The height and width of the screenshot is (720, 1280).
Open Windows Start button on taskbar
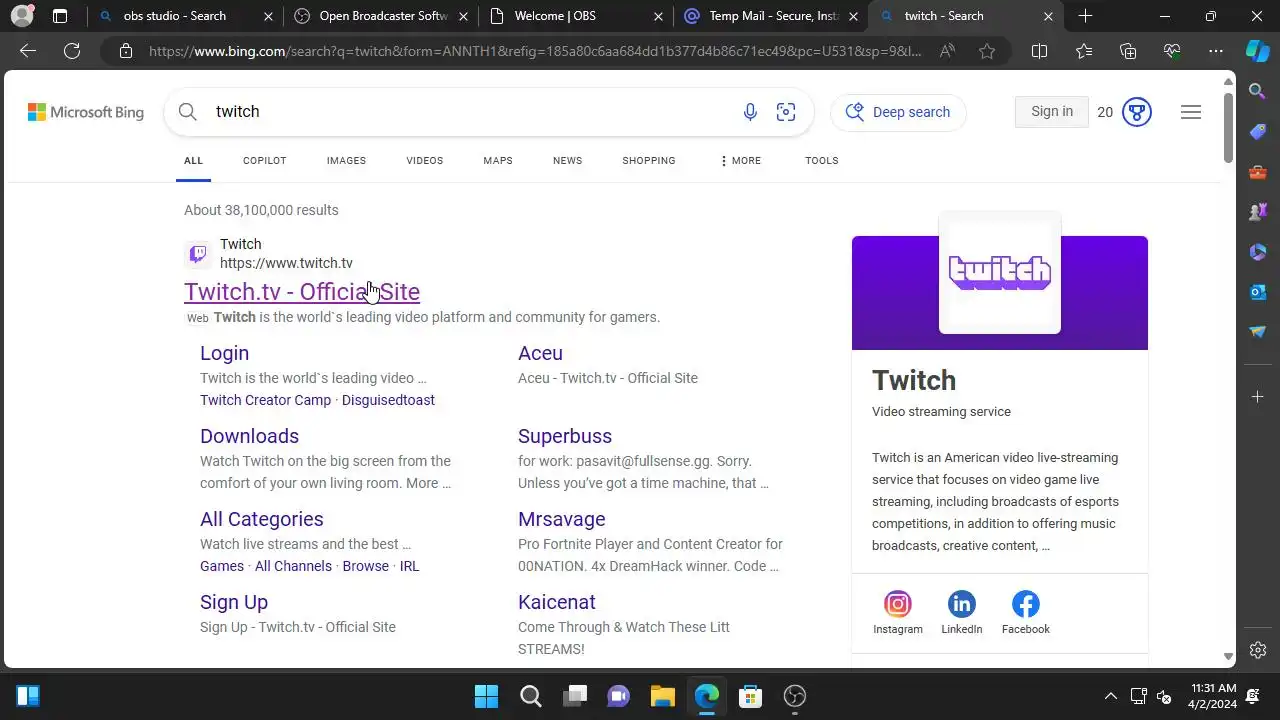(487, 696)
